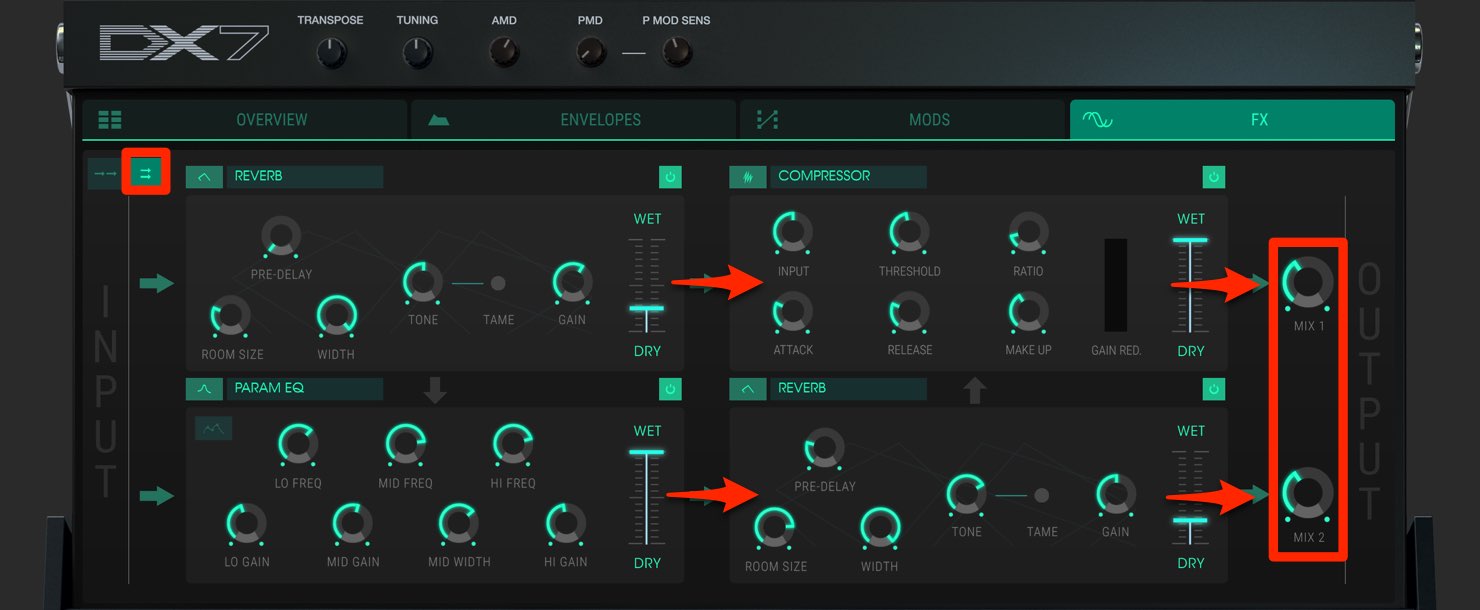
Task: Switch to the ENVELOPES tab
Action: tap(574, 120)
